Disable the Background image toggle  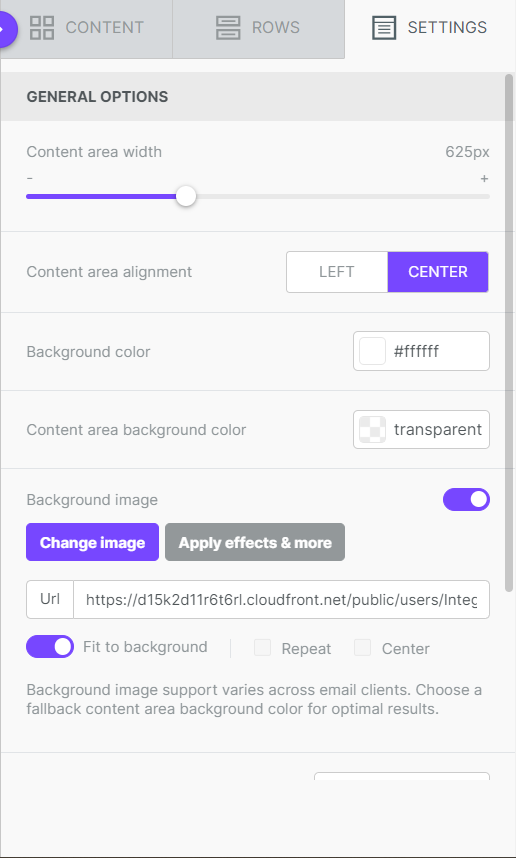[x=466, y=500]
